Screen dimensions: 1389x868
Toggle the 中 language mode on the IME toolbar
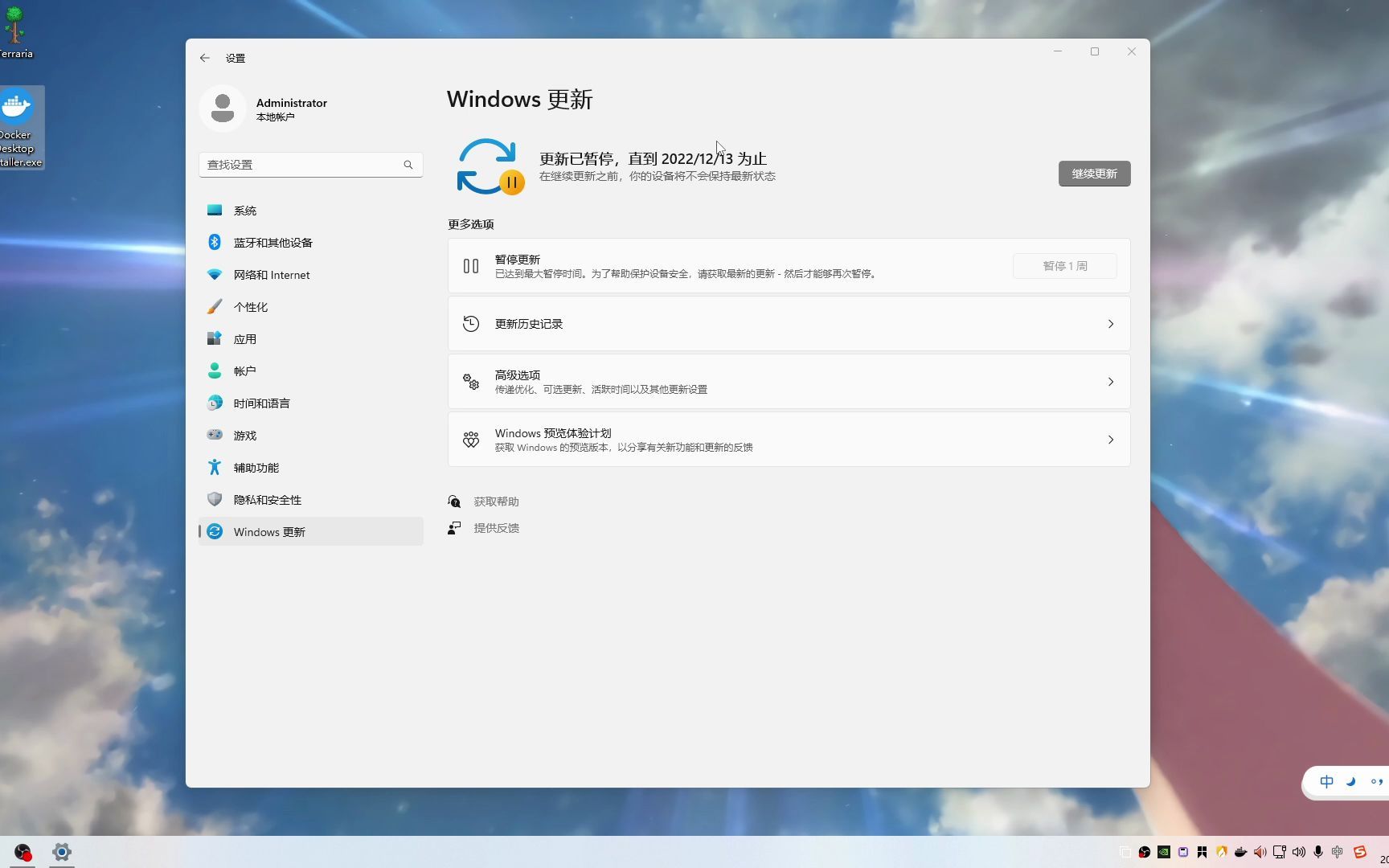(1326, 781)
